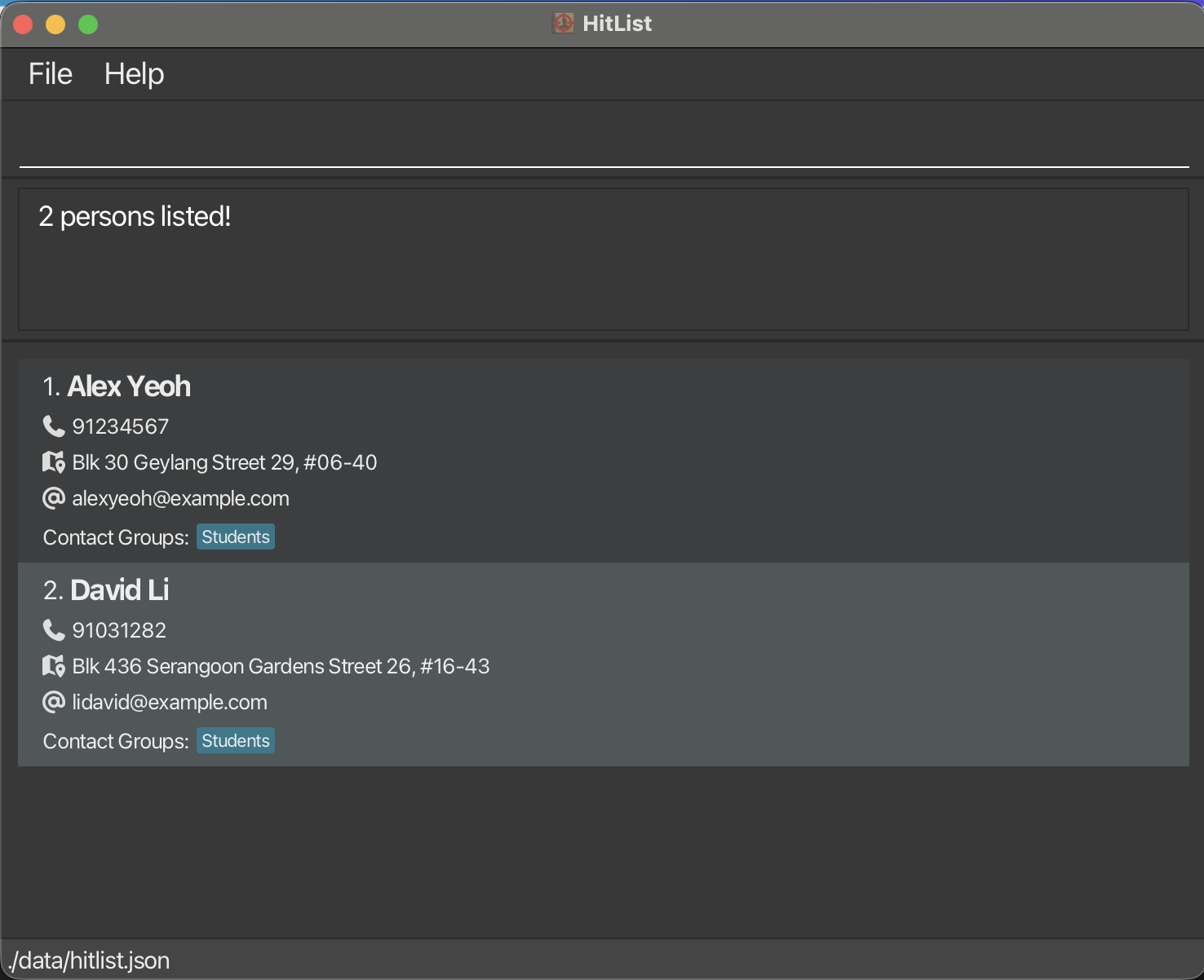Select the Students tag on David Li
This screenshot has width=1204, height=980.
click(236, 741)
